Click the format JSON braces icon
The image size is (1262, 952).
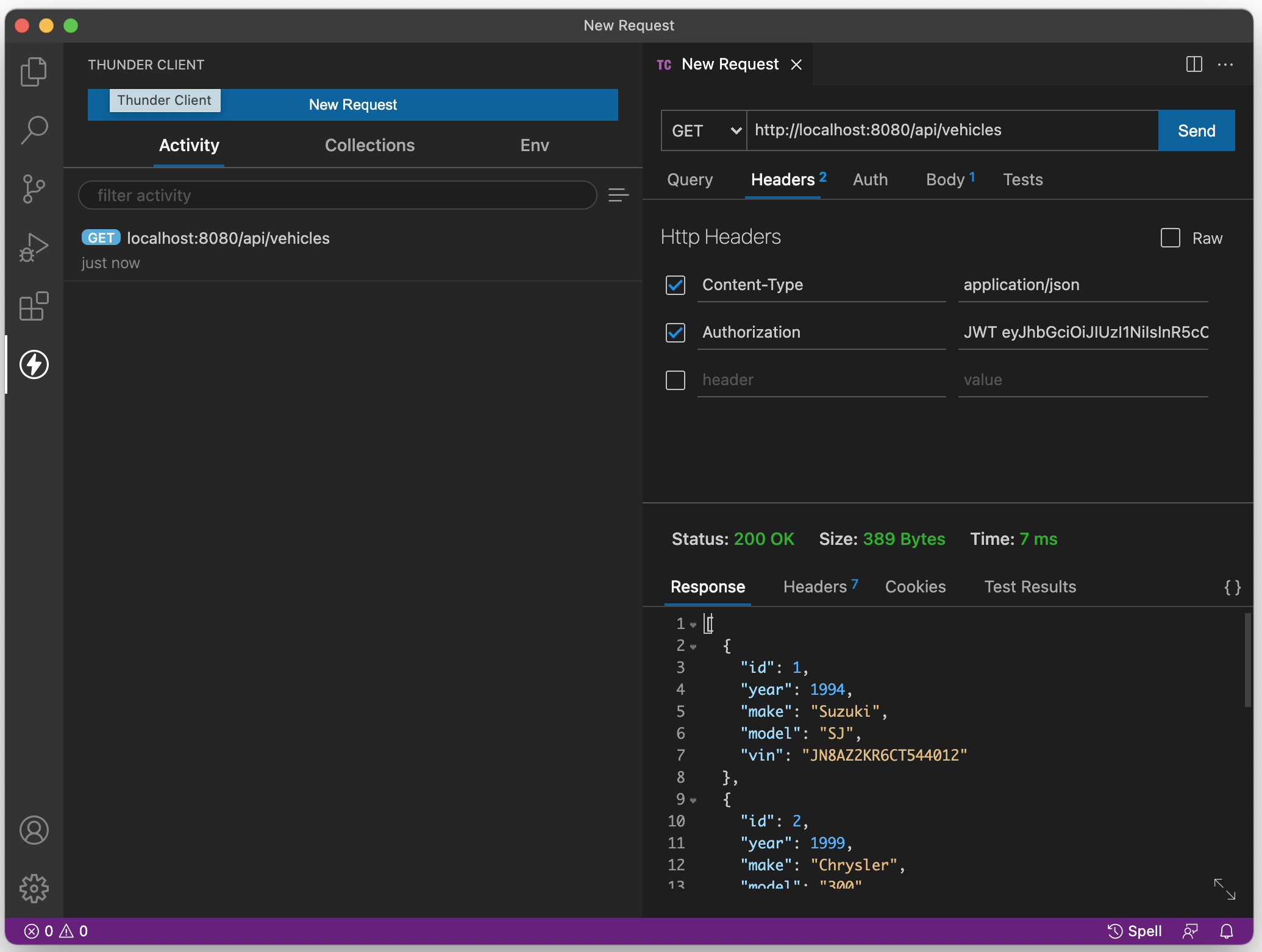1232,588
